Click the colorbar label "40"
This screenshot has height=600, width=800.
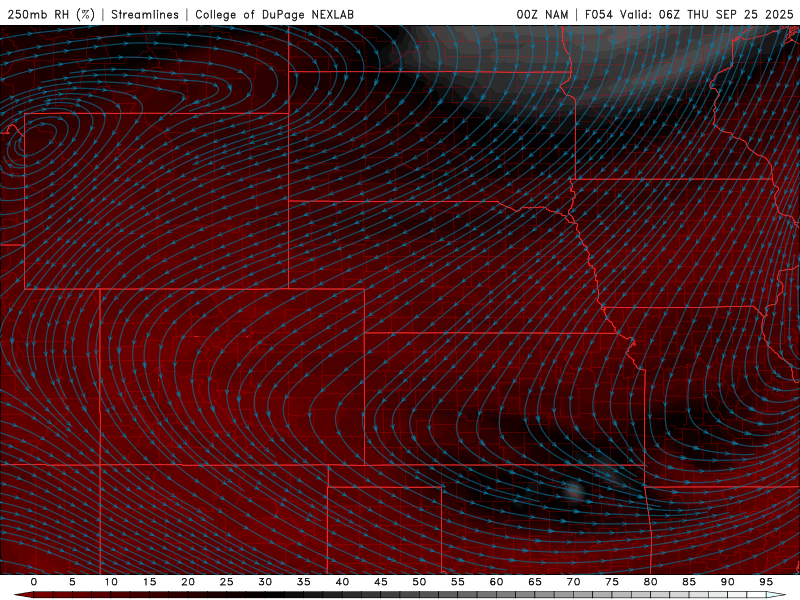pyautogui.click(x=342, y=582)
